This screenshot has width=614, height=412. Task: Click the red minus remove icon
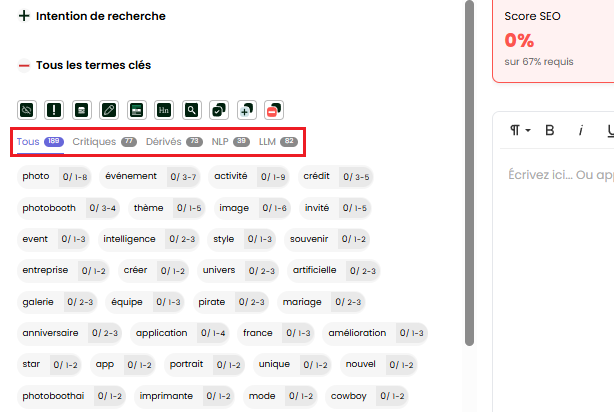click(x=273, y=109)
